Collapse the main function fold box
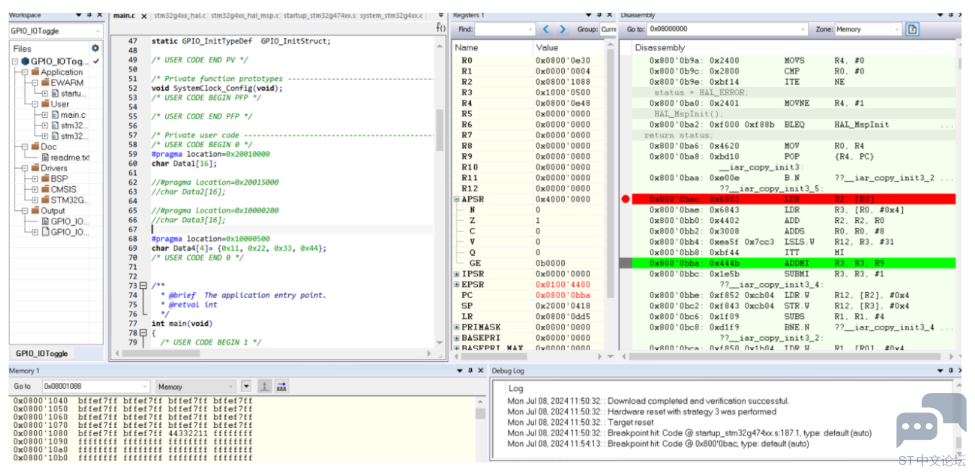The image size is (975, 476). 143,333
